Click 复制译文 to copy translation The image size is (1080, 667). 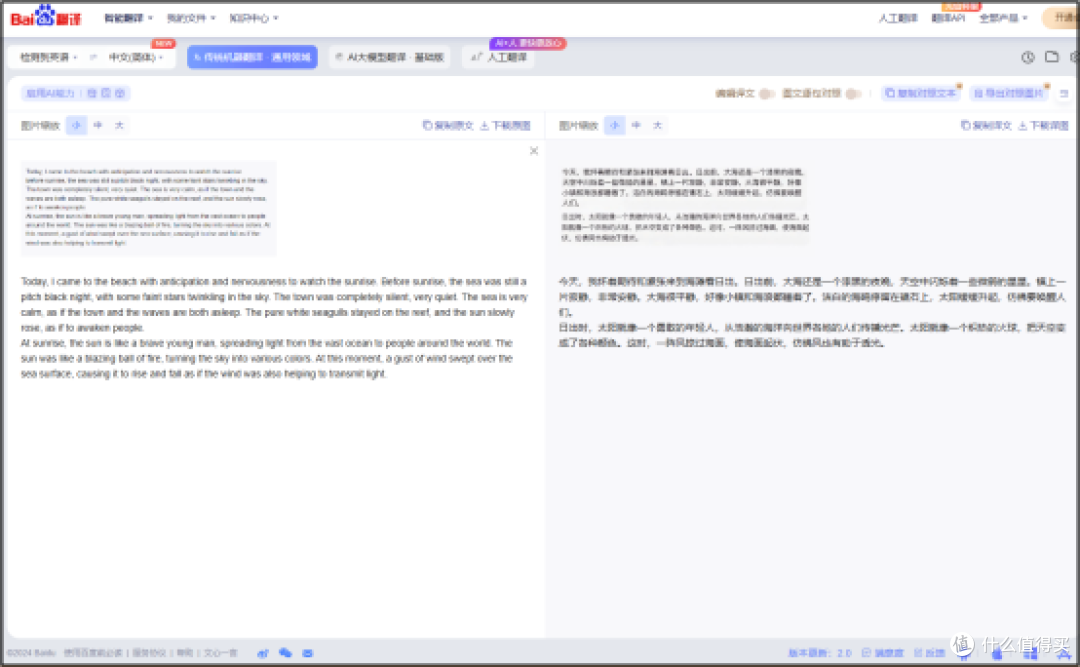[986, 125]
